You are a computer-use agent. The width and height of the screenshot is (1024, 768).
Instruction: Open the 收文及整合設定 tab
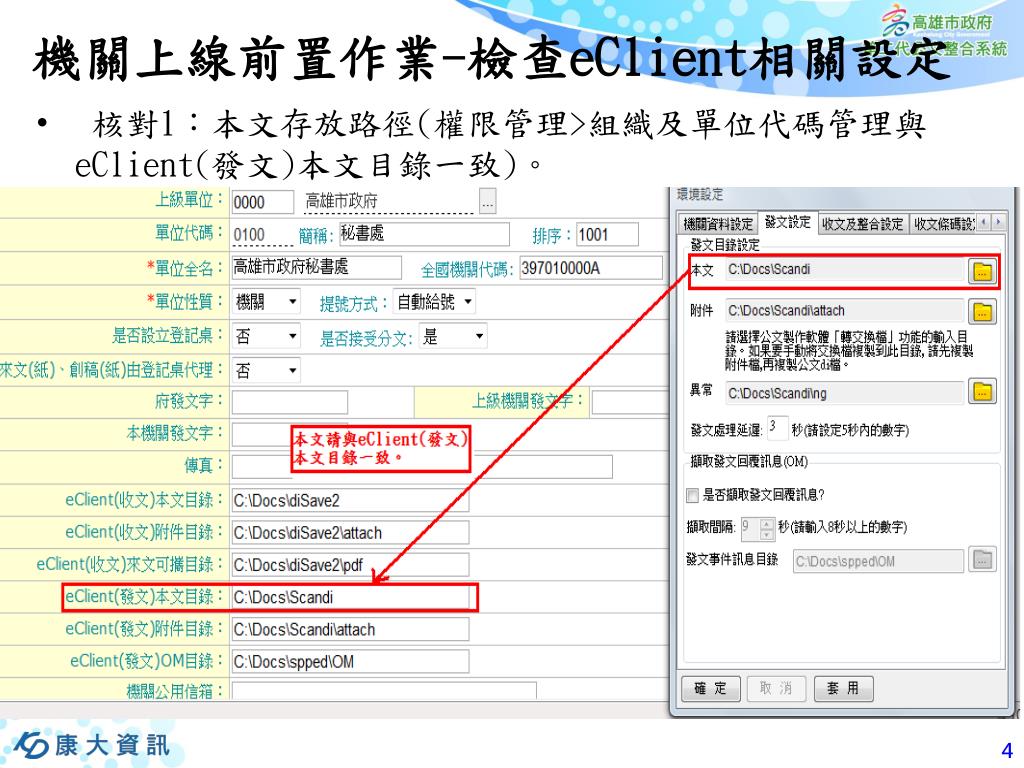click(862, 224)
